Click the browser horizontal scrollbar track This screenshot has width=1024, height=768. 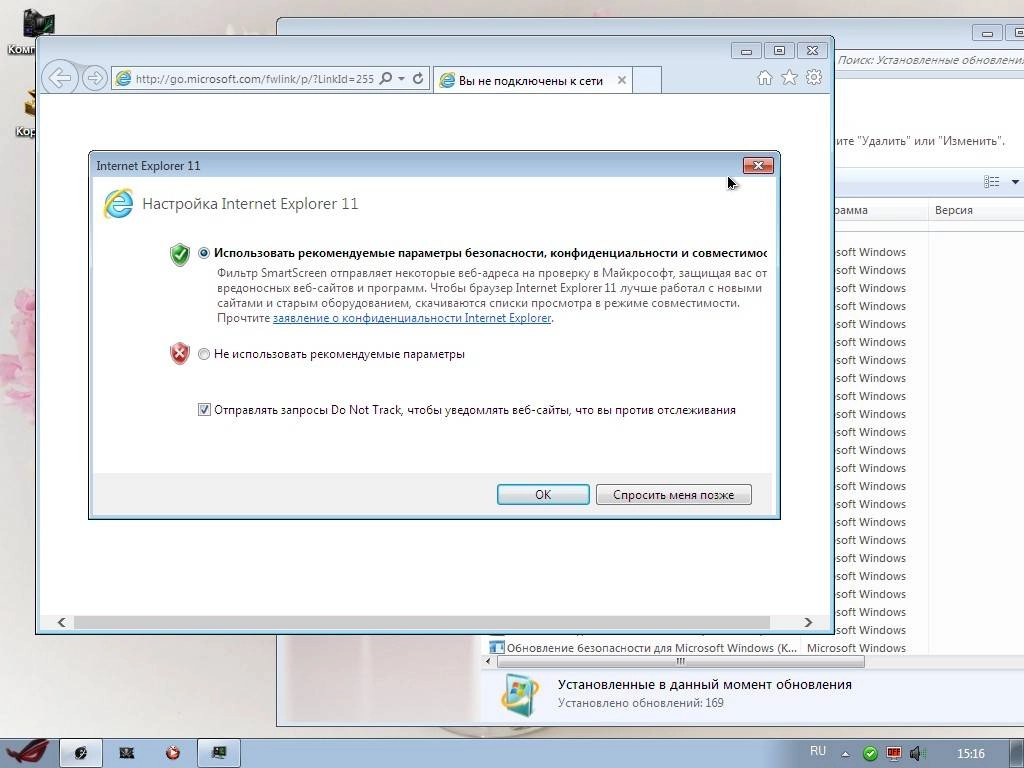click(421, 622)
